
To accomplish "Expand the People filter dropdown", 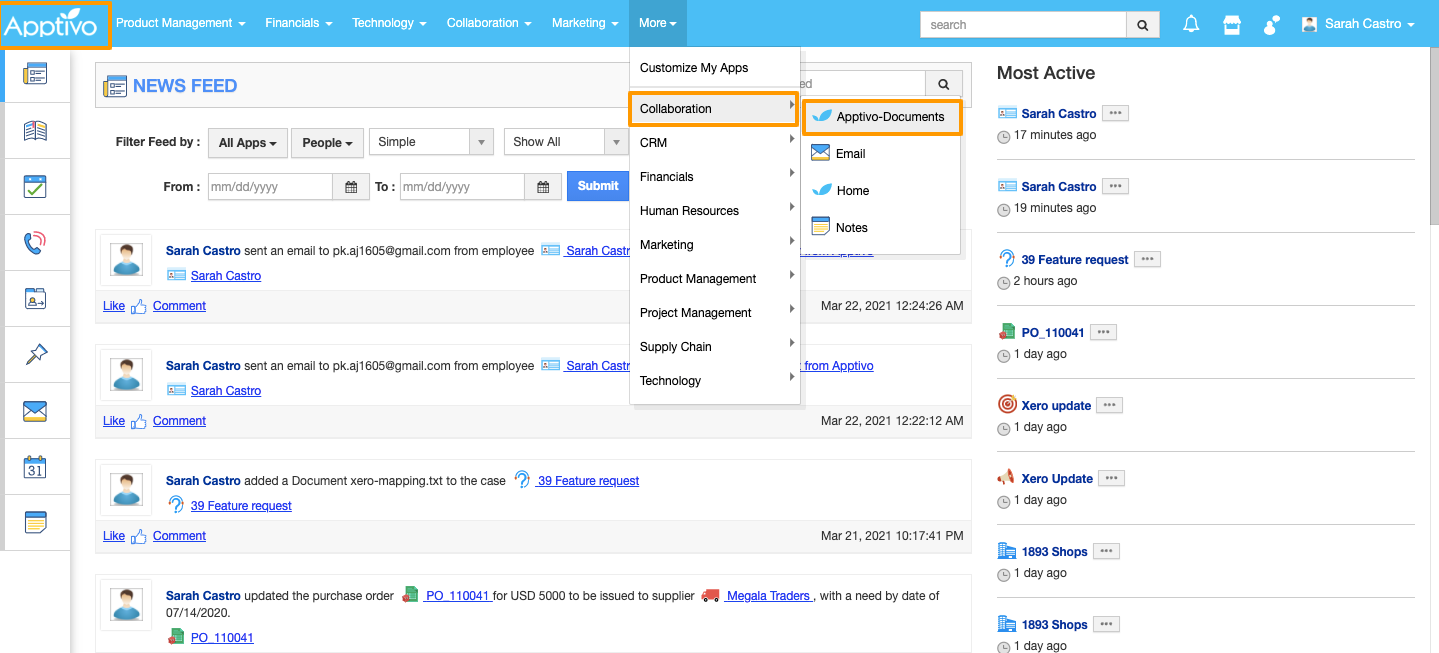I will point(327,143).
